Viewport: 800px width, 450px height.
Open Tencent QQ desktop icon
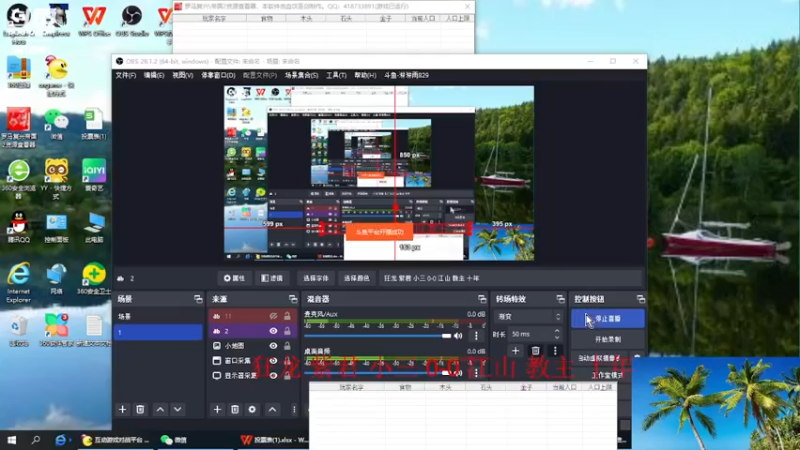pos(19,227)
